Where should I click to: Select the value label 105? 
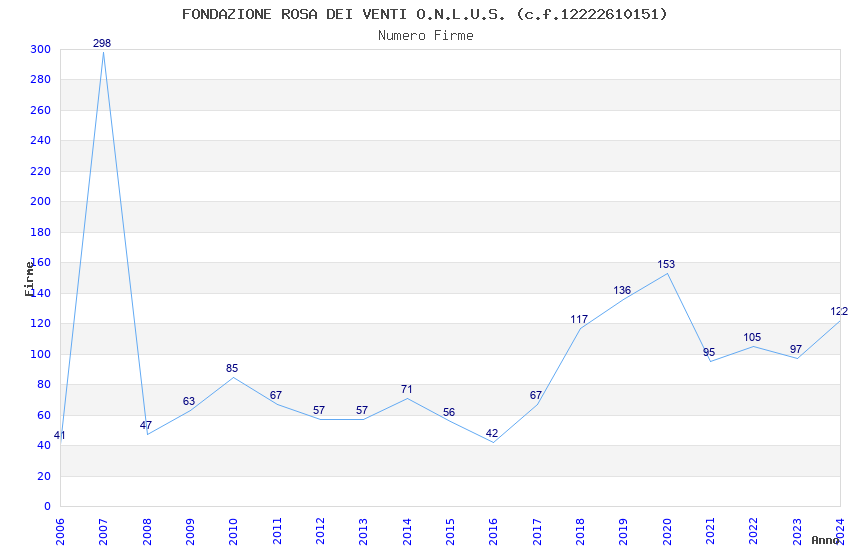point(752,337)
